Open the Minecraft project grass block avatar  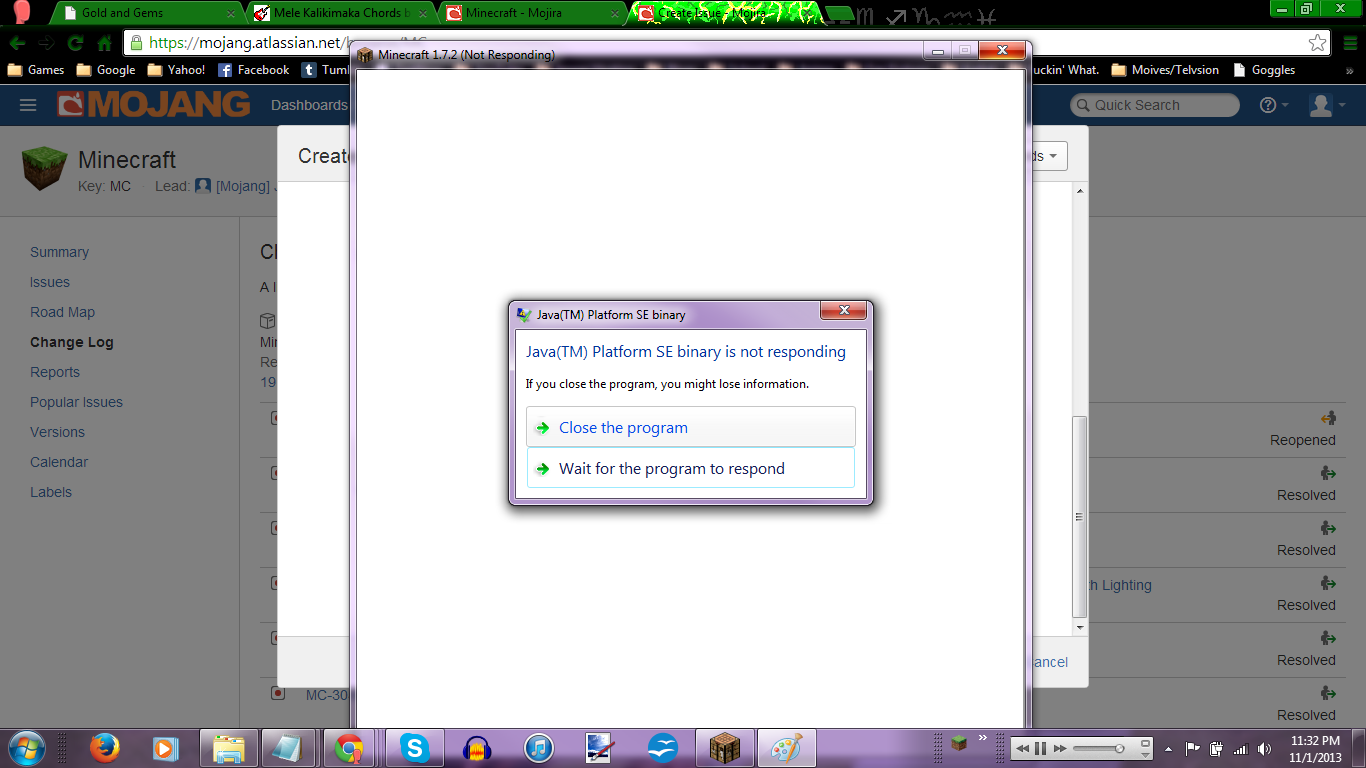pyautogui.click(x=44, y=167)
